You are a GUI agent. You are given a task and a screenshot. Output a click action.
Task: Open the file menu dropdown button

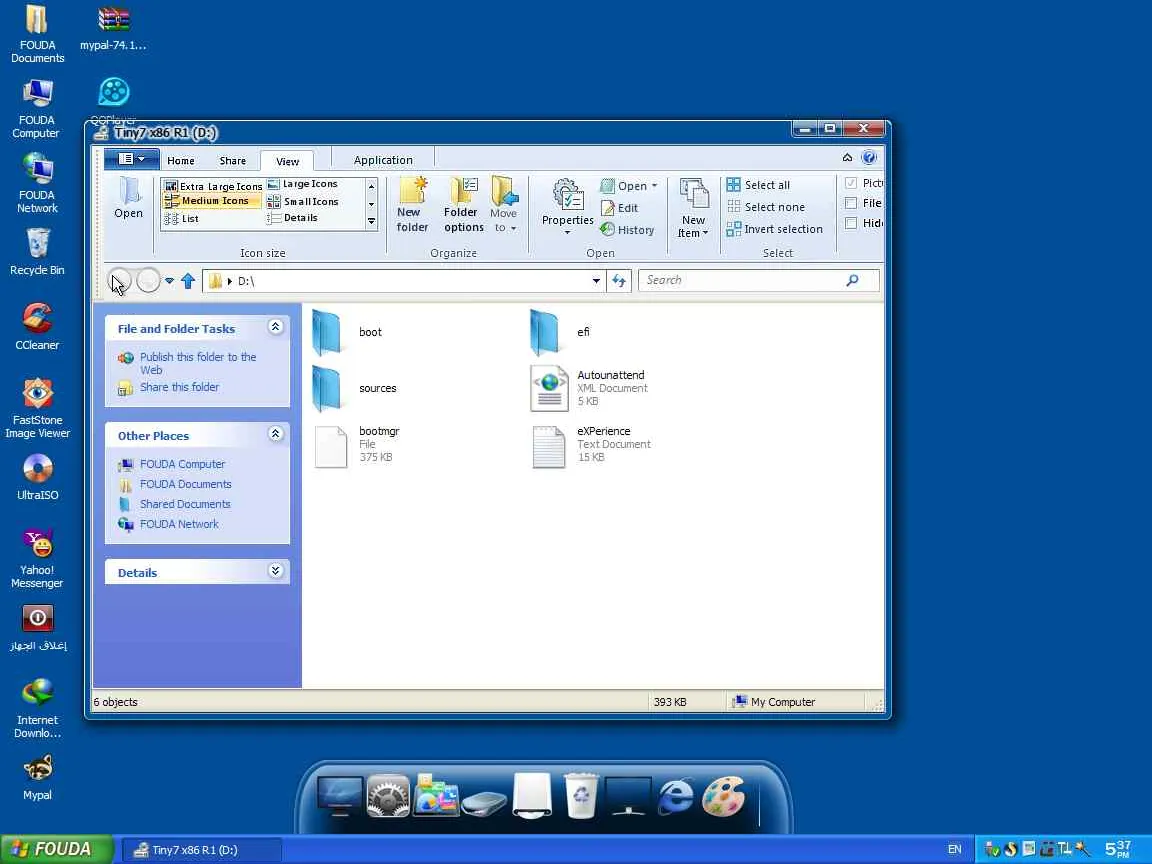click(132, 159)
